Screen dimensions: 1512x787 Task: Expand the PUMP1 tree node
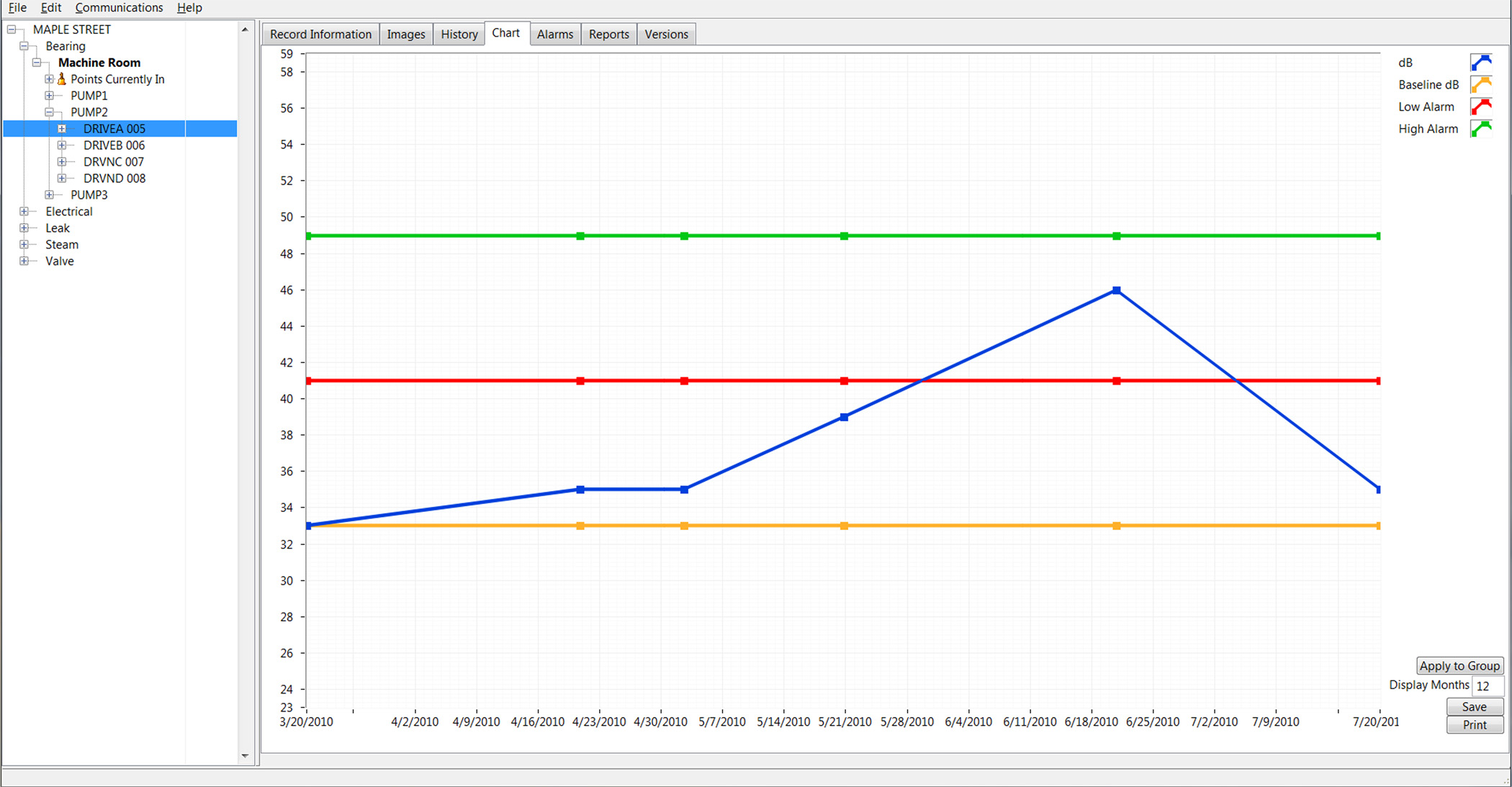(x=49, y=96)
